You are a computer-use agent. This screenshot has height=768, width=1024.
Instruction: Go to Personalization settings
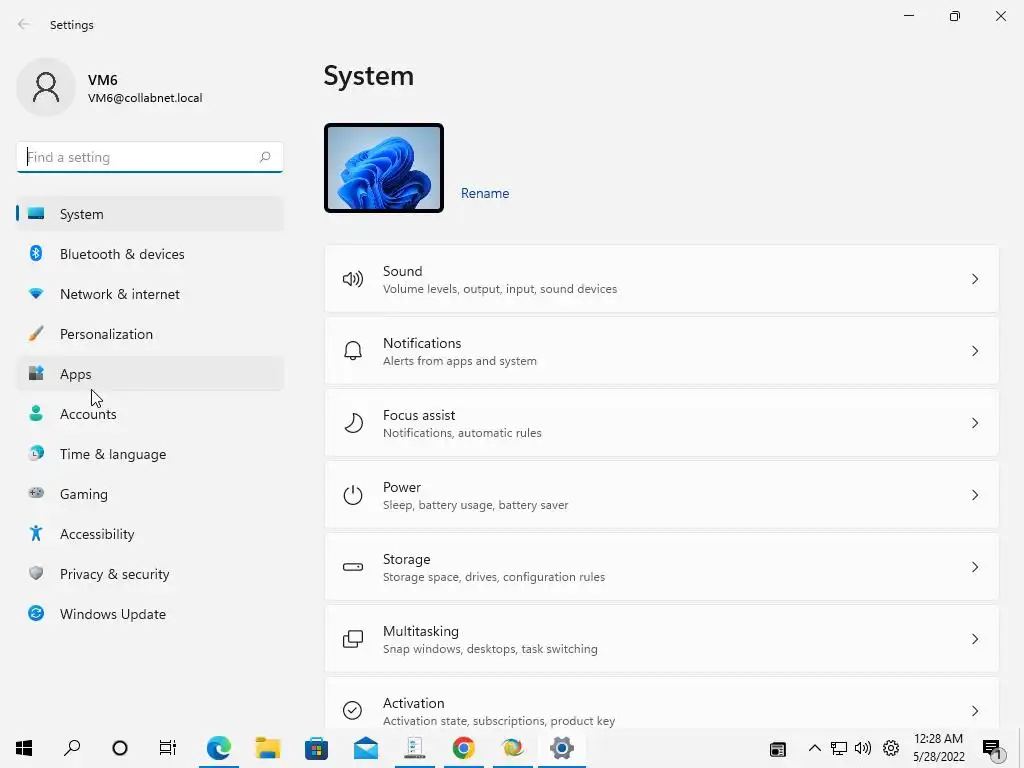coord(150,334)
